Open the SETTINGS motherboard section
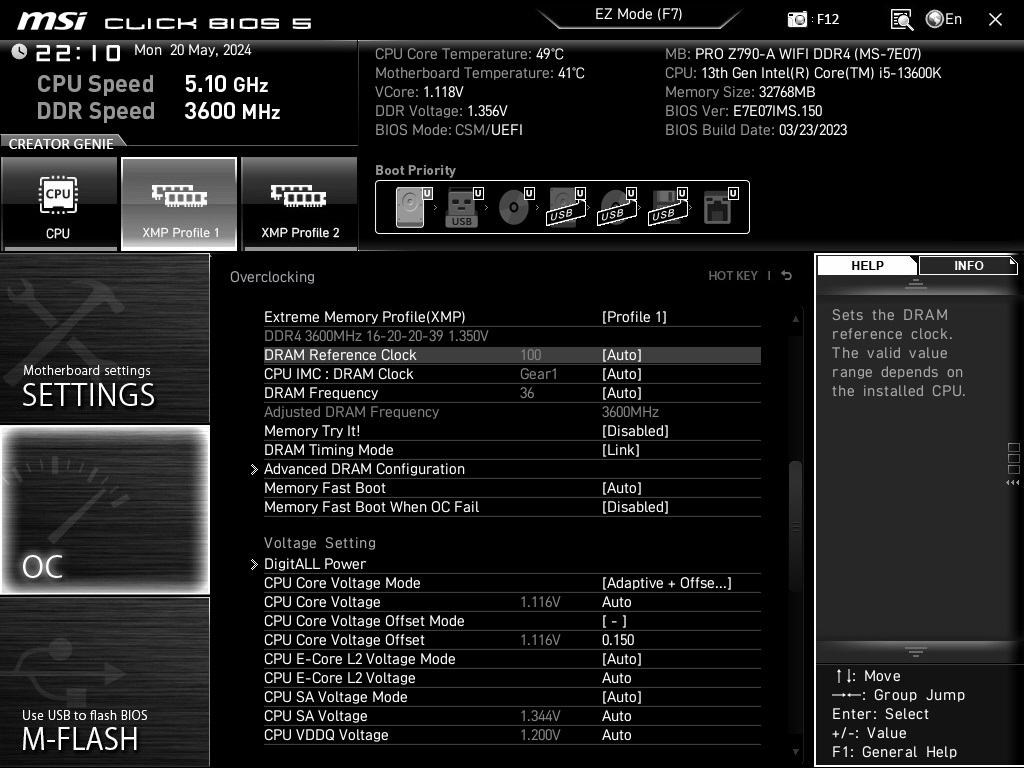This screenshot has height=768, width=1024. pyautogui.click(x=104, y=338)
